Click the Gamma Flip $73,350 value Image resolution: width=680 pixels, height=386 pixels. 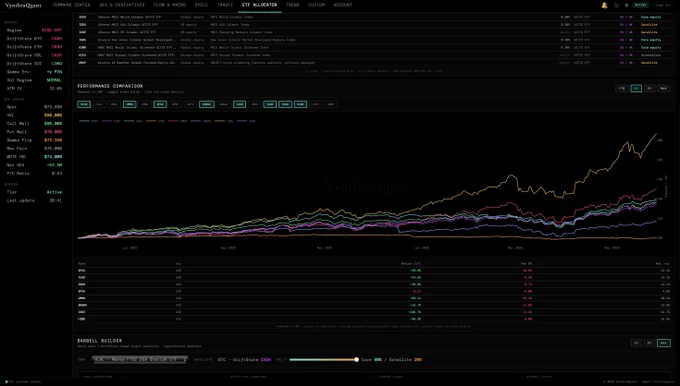tap(53, 140)
